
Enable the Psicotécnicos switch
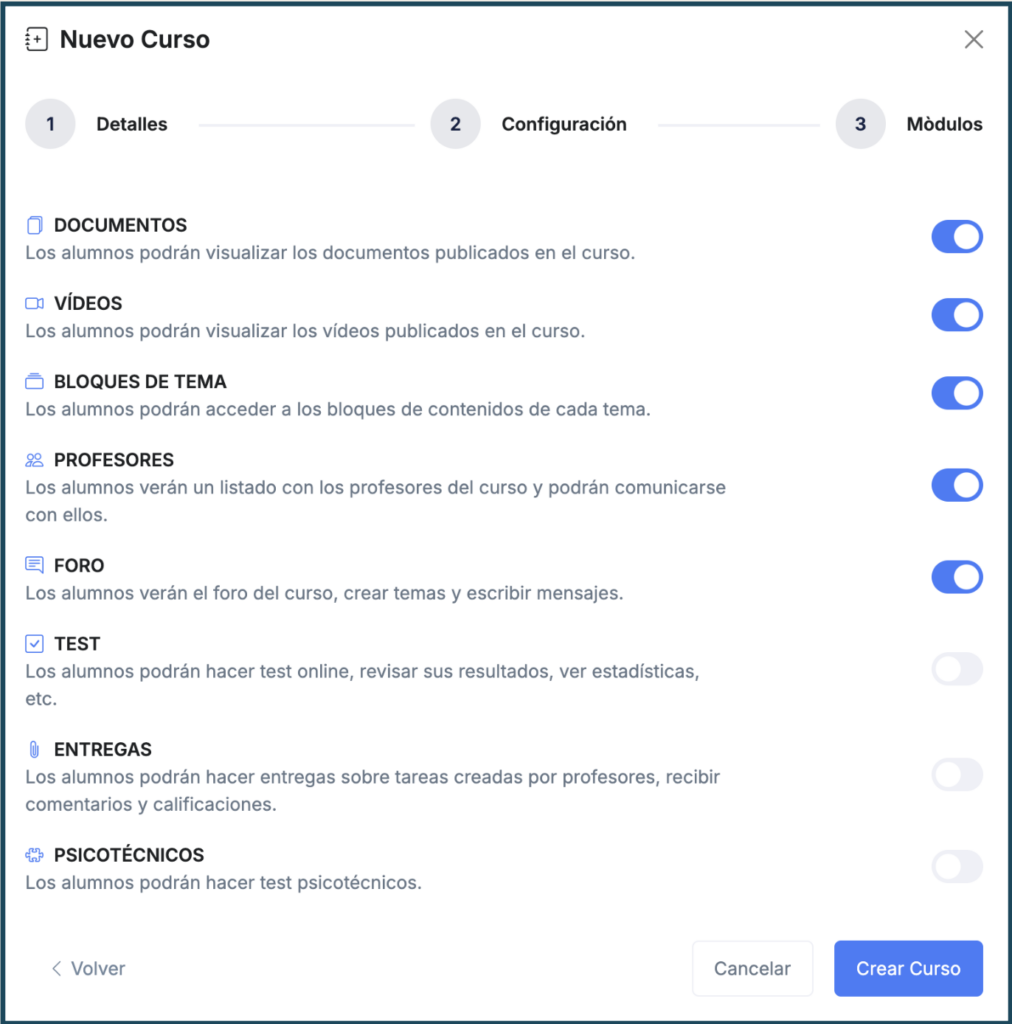[x=957, y=867]
